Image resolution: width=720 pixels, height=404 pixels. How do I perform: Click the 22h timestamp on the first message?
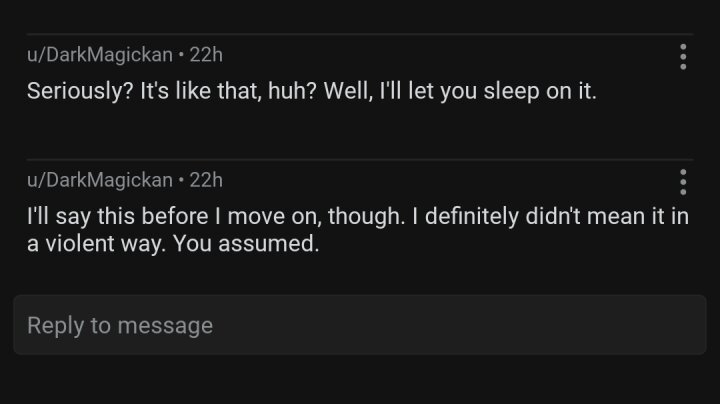click(x=206, y=55)
